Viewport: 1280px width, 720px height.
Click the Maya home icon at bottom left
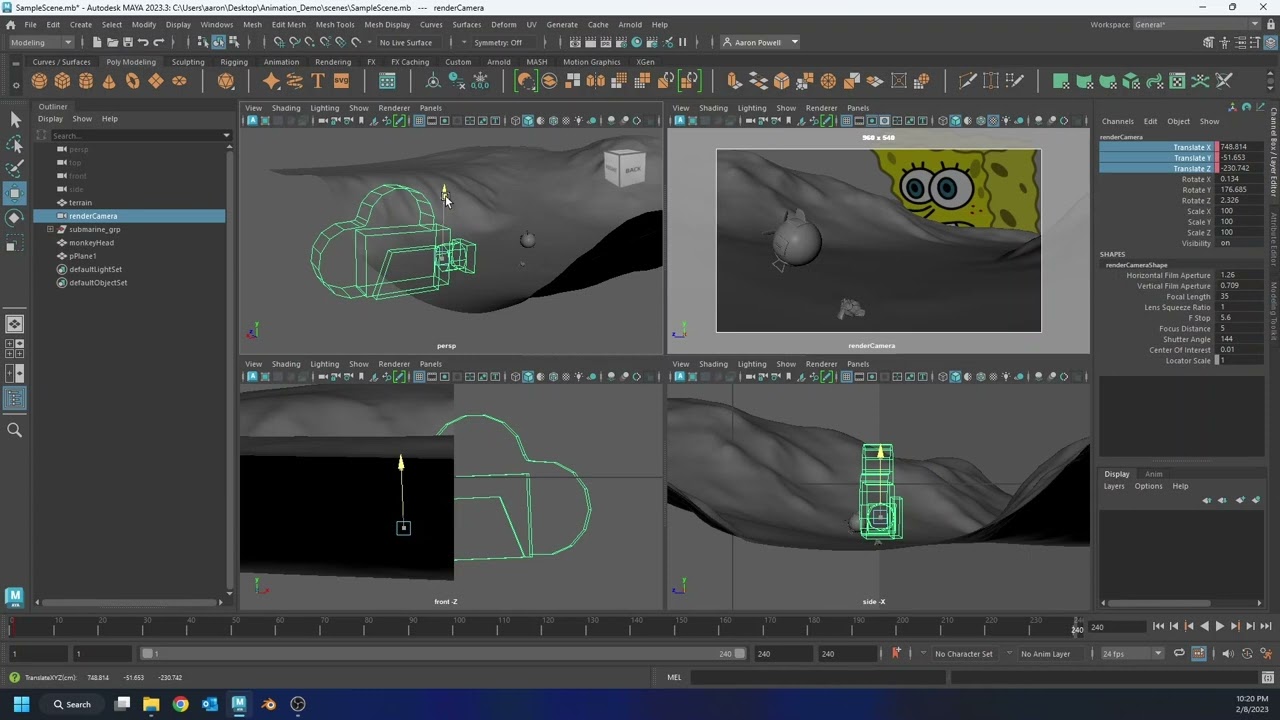14,597
